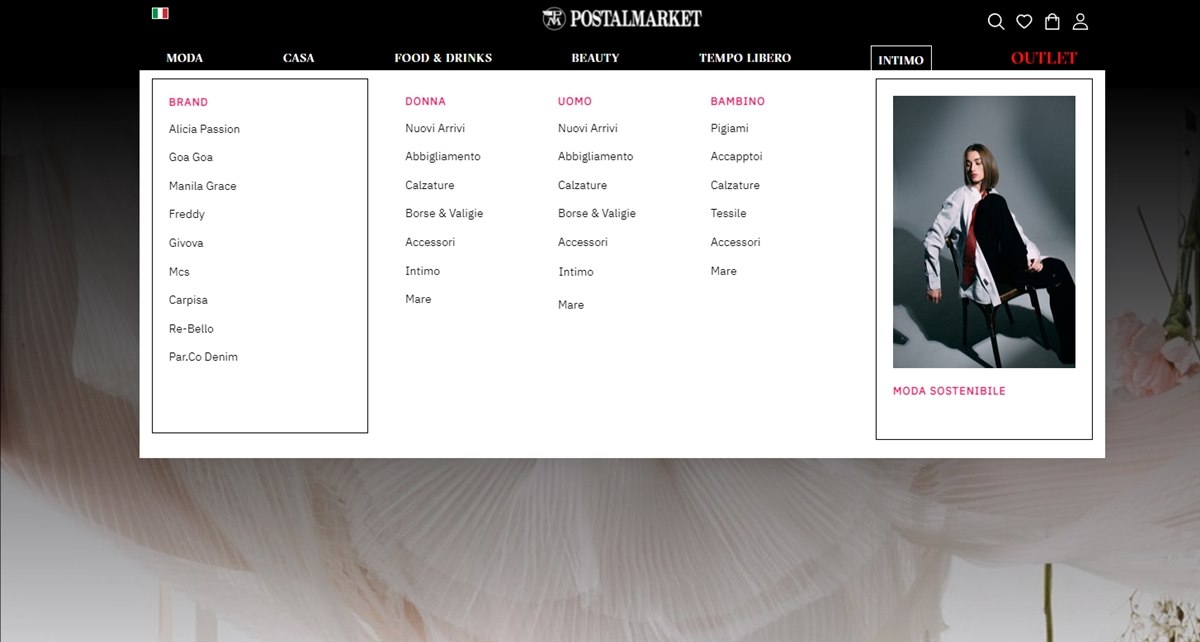The image size is (1200, 642).
Task: Select brand Carpisa
Action: pos(188,300)
